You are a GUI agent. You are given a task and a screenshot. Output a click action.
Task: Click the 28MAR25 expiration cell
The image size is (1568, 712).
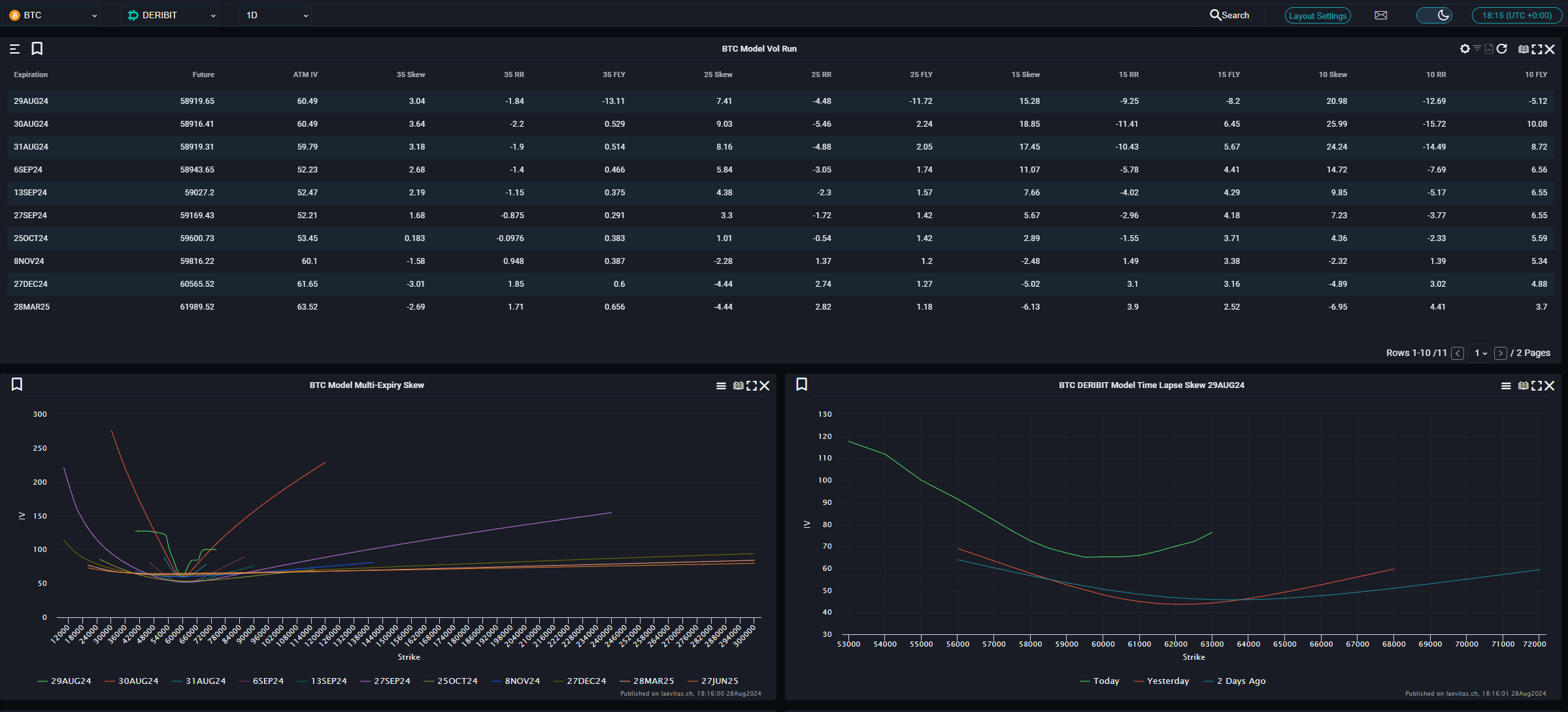31,307
